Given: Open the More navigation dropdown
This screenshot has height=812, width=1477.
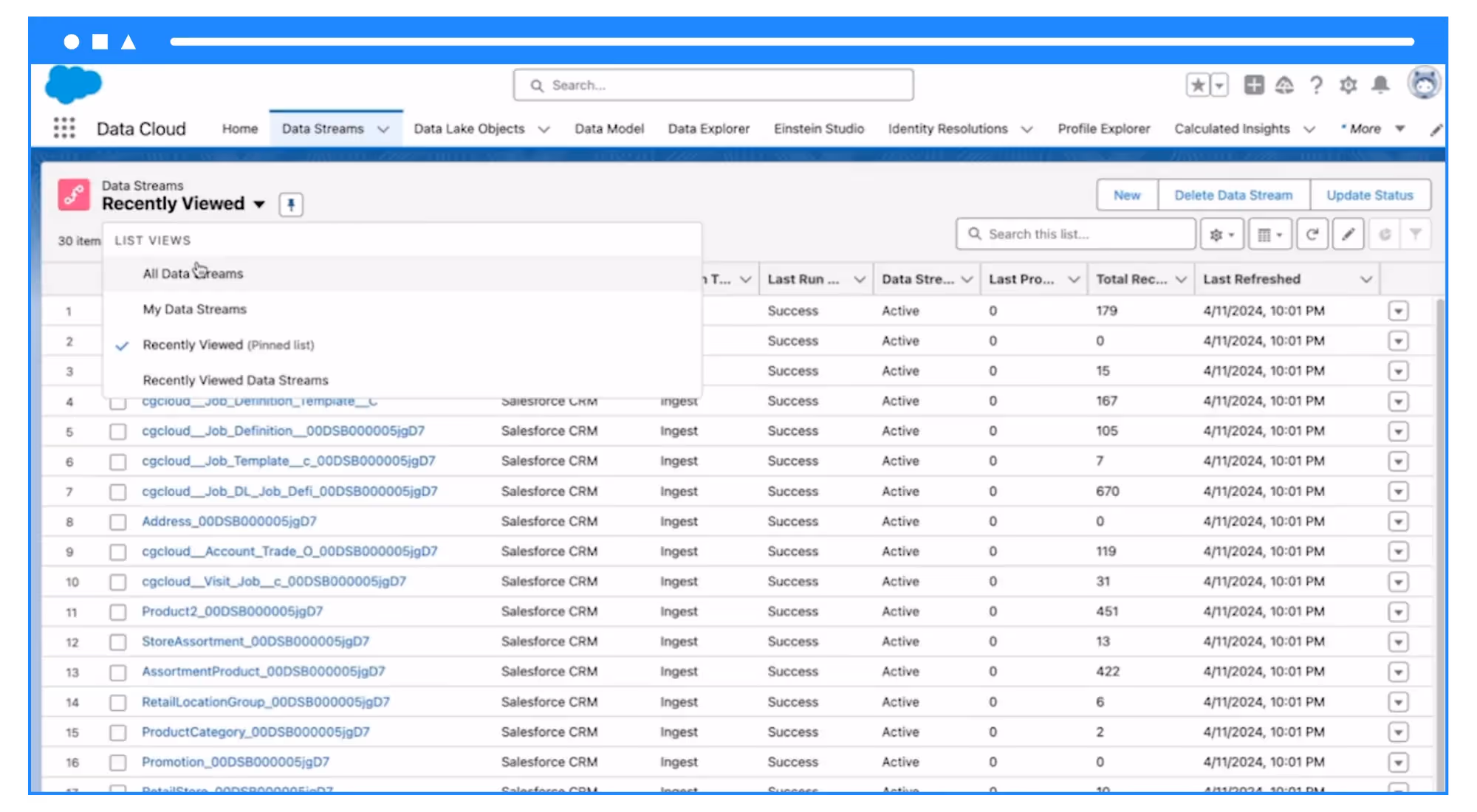Looking at the screenshot, I should [1372, 128].
